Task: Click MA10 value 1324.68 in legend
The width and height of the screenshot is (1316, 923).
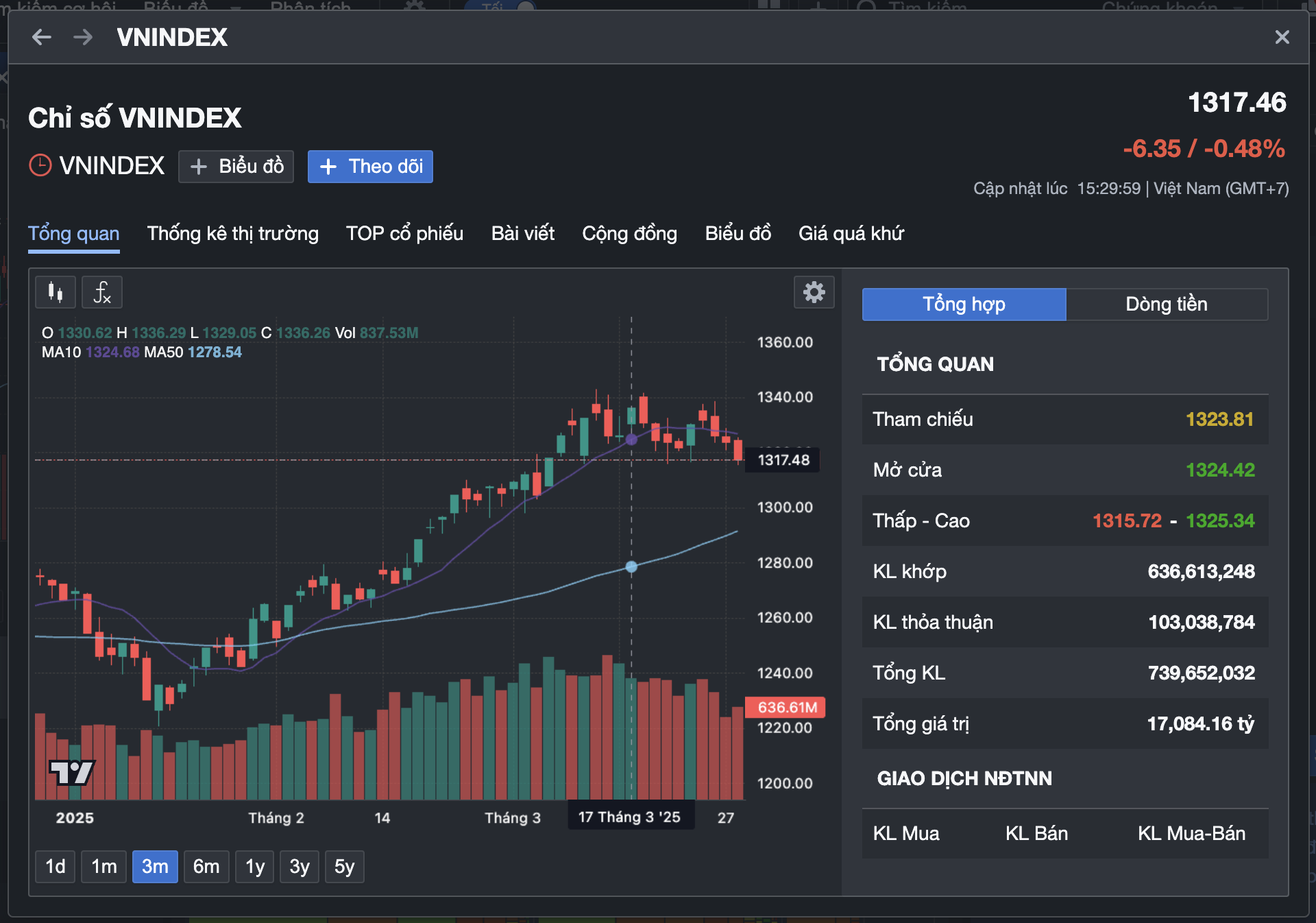Action: 112,352
